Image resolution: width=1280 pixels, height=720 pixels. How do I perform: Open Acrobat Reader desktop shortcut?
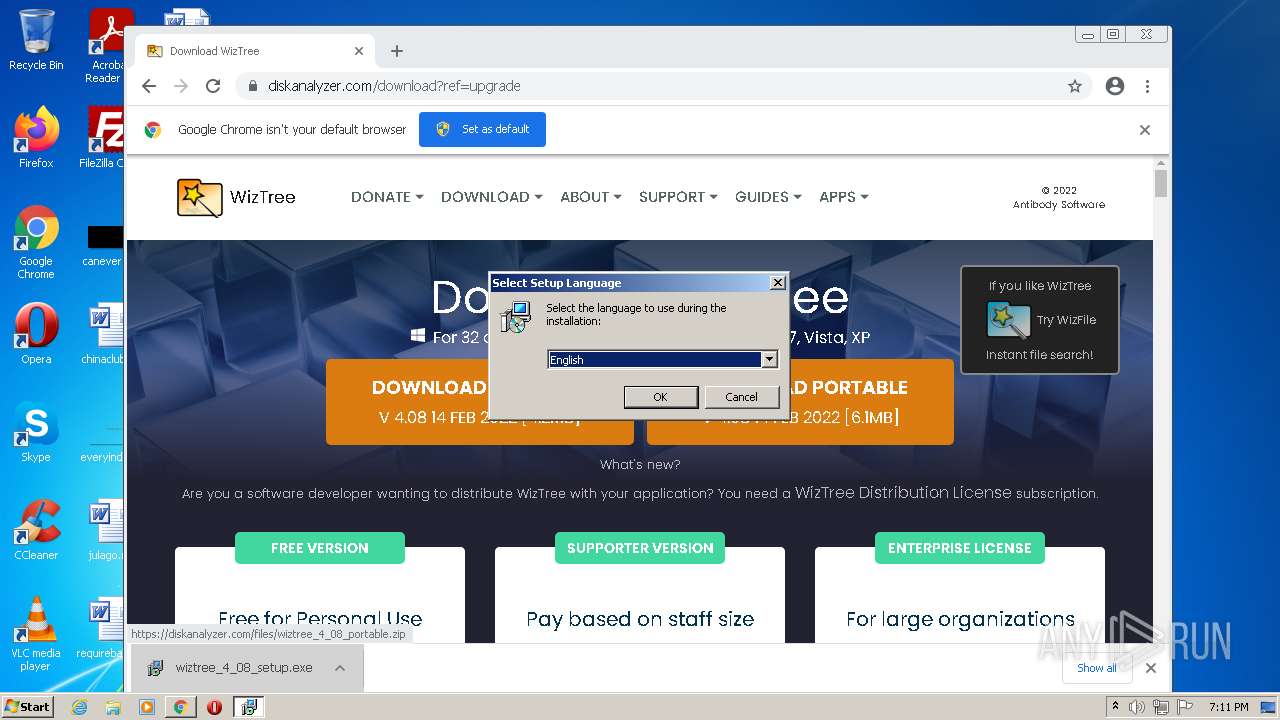click(x=105, y=45)
